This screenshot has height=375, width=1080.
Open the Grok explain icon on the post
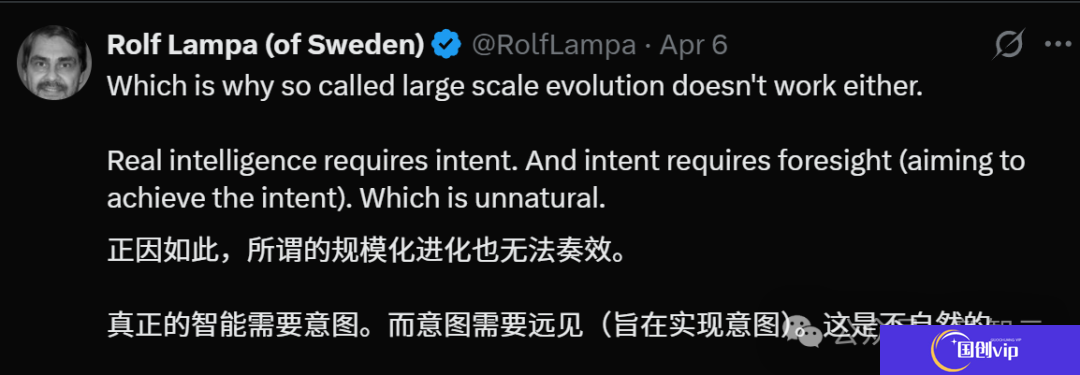click(1011, 45)
